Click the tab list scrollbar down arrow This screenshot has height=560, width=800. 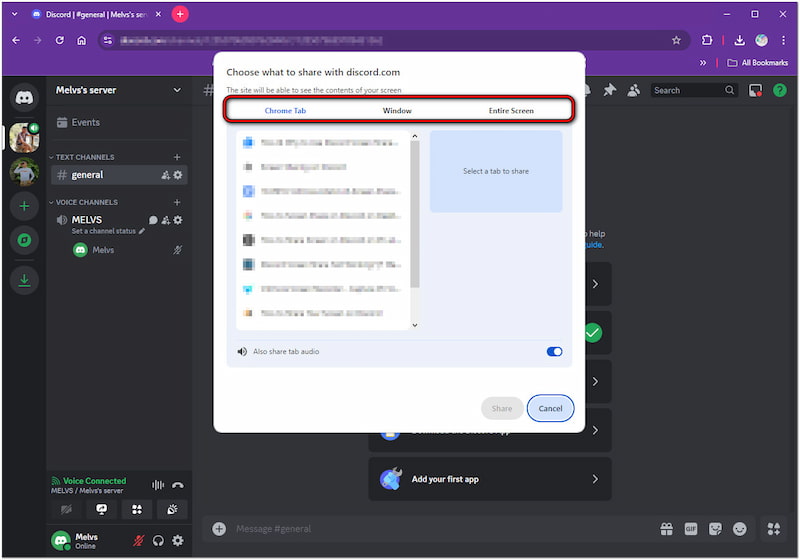(415, 325)
